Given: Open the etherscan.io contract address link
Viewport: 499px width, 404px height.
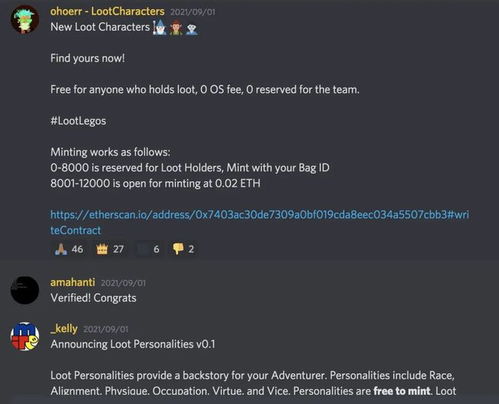Looking at the screenshot, I should coord(260,215).
